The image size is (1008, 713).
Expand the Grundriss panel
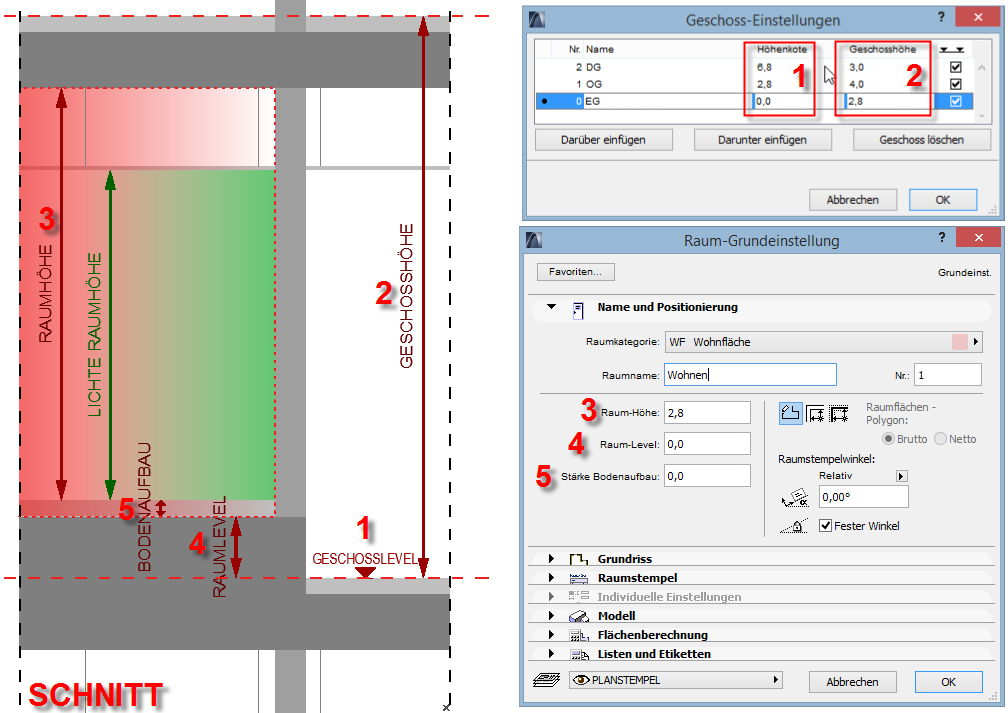551,559
